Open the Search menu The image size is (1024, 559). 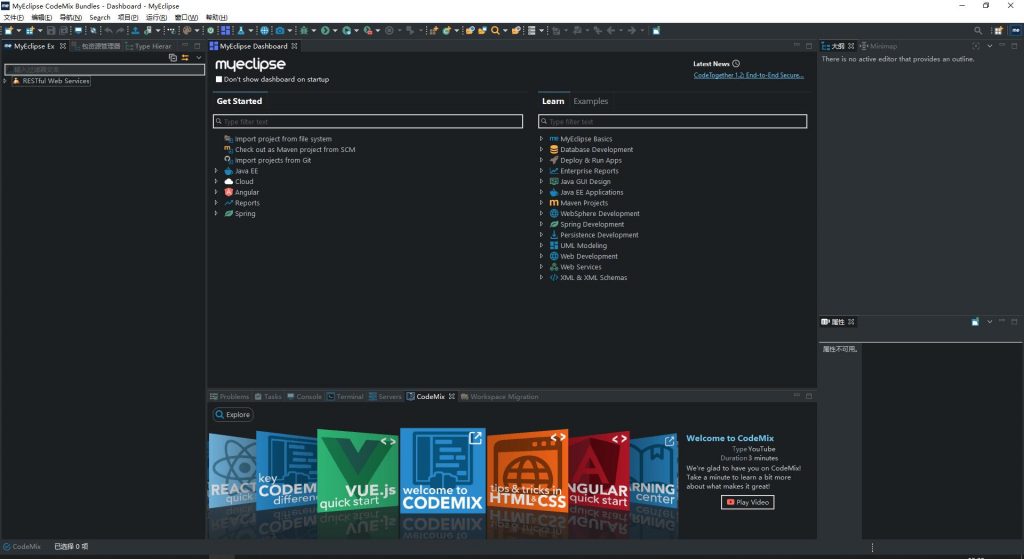pos(100,18)
